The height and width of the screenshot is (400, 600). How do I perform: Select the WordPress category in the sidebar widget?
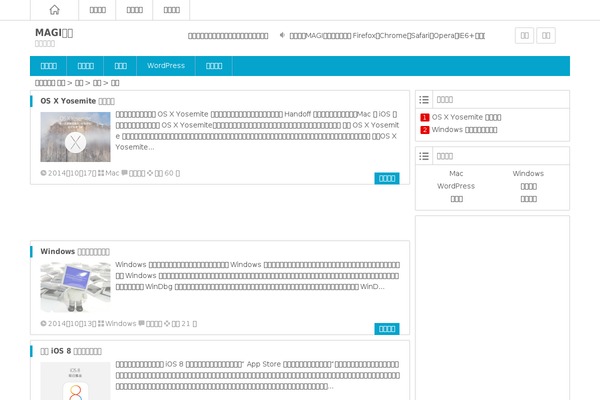tap(456, 186)
